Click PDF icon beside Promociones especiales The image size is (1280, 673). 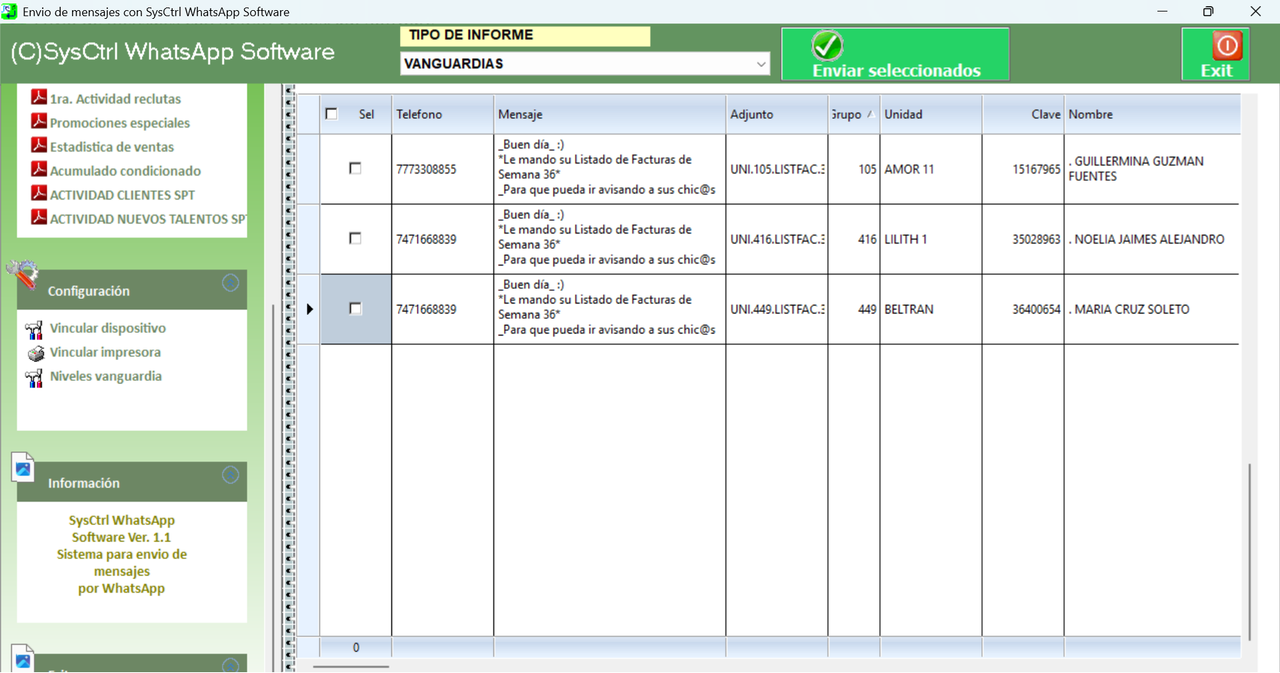click(39, 122)
